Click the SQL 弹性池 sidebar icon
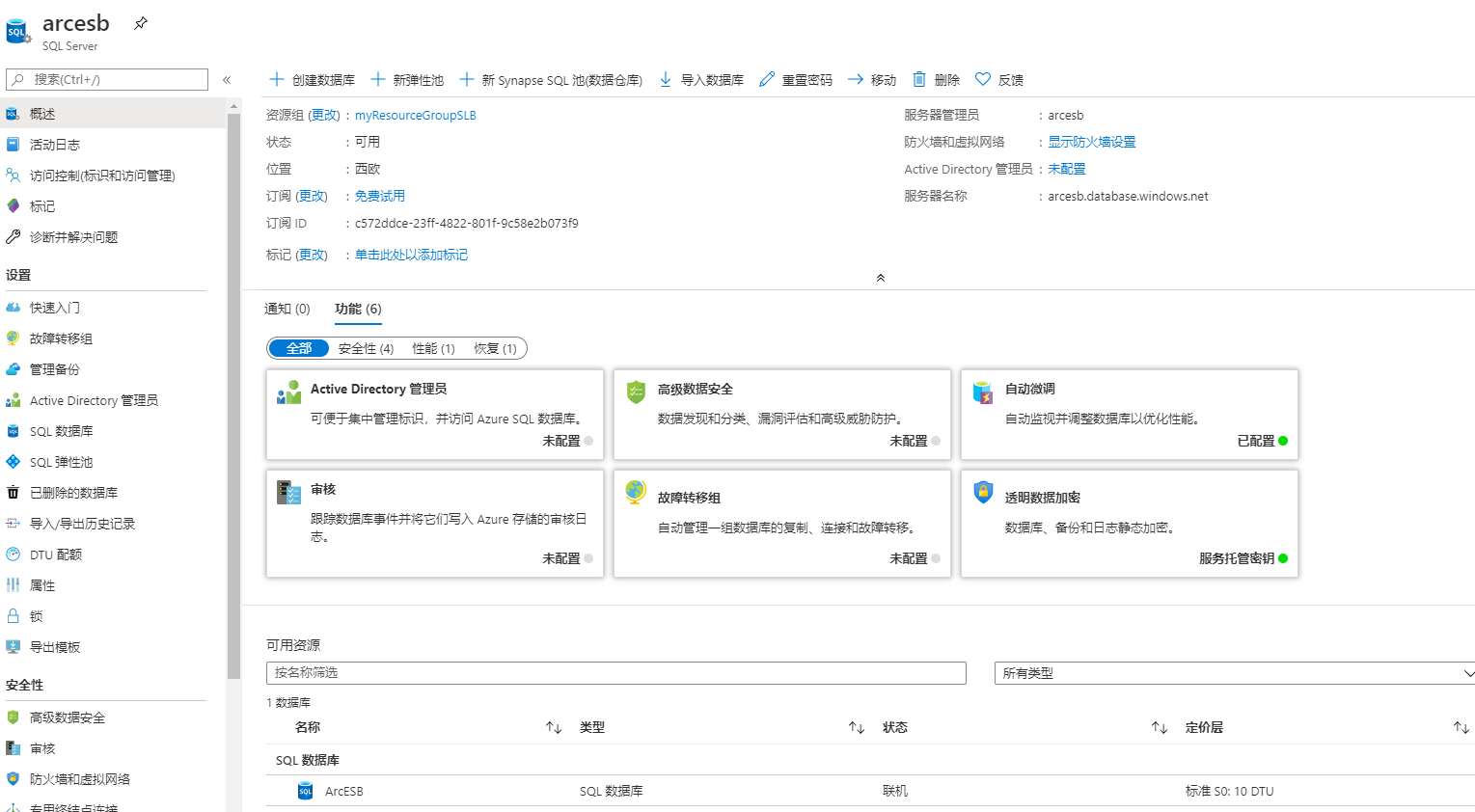 click(x=13, y=462)
